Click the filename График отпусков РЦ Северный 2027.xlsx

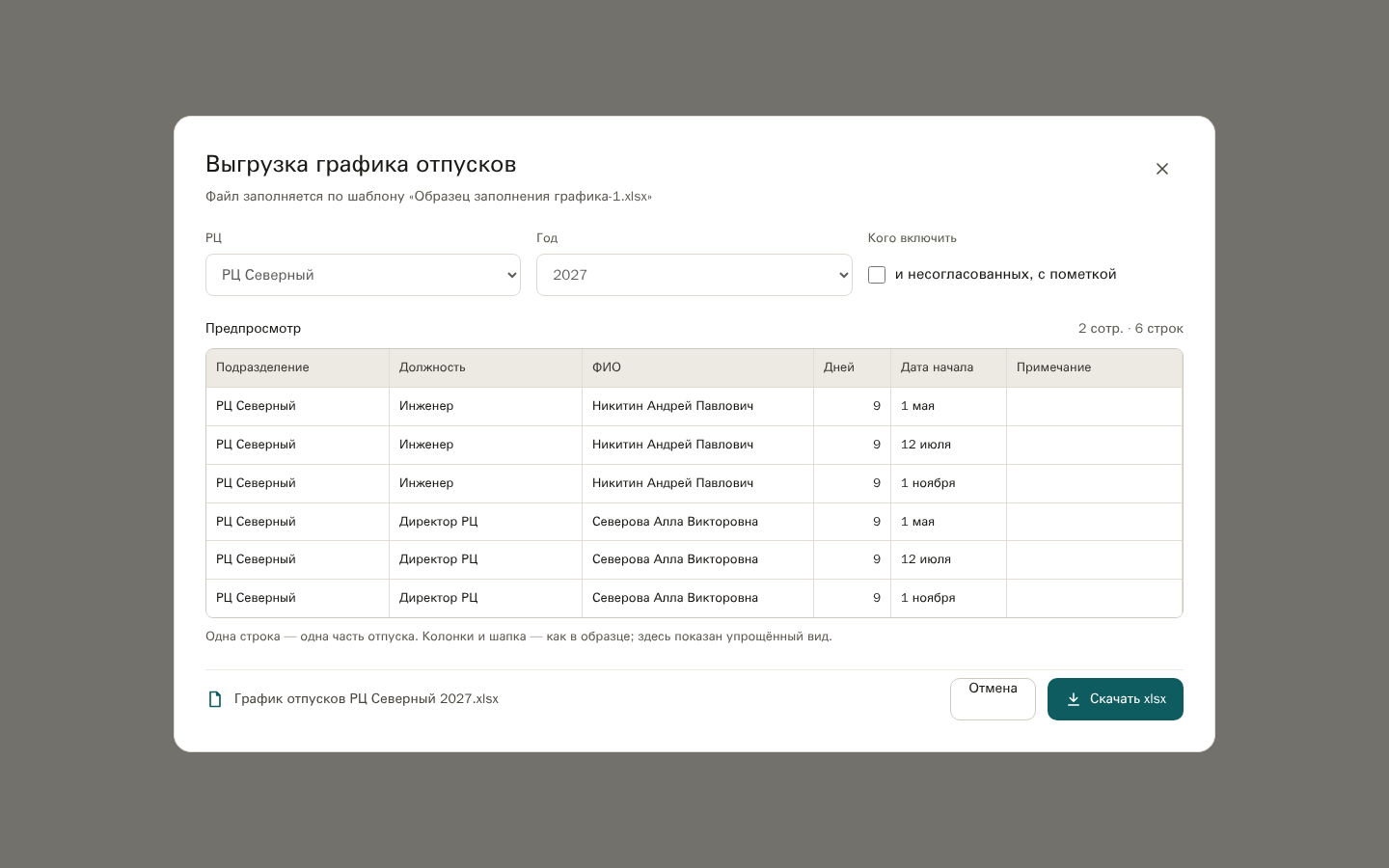367,699
